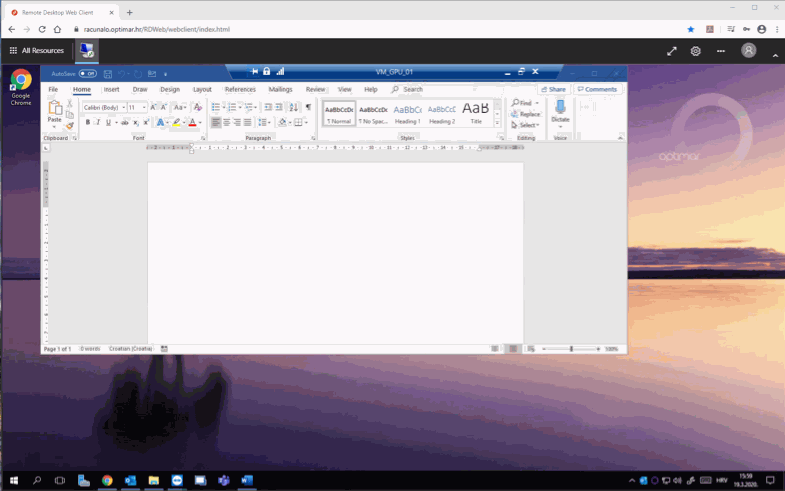Screen dimensions: 785x491
Task: Click Increase Font Size icon
Action: [153, 107]
